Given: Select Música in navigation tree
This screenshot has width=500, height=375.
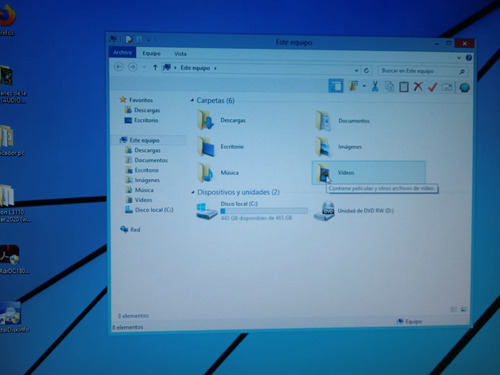Looking at the screenshot, I should tap(140, 190).
